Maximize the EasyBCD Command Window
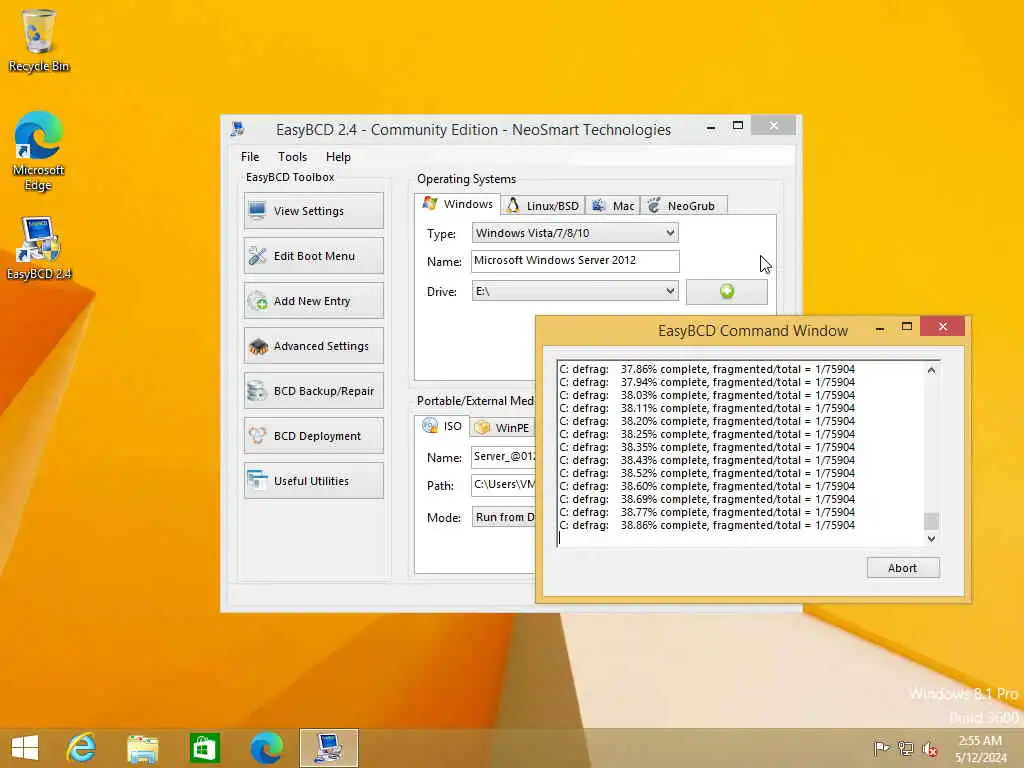Screen dimensions: 1024x768 [906, 327]
